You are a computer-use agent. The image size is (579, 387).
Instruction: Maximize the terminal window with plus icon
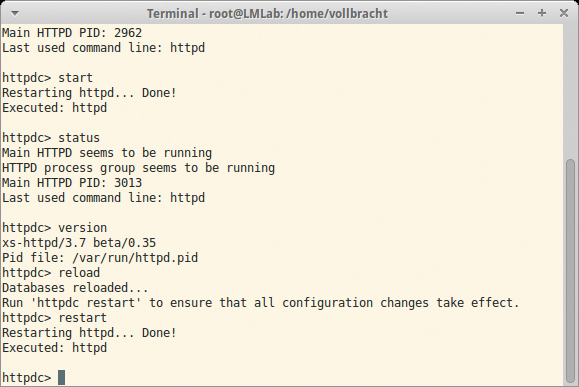[542, 13]
